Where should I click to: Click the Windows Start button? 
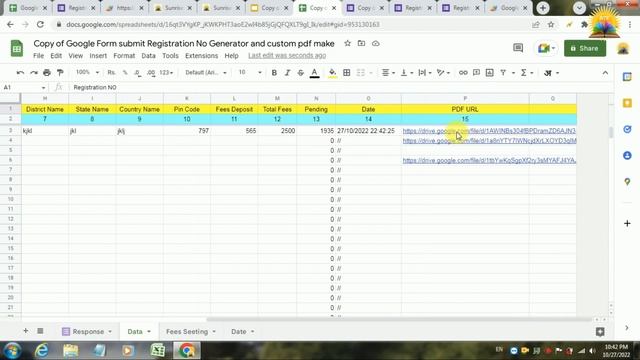(x=12, y=351)
